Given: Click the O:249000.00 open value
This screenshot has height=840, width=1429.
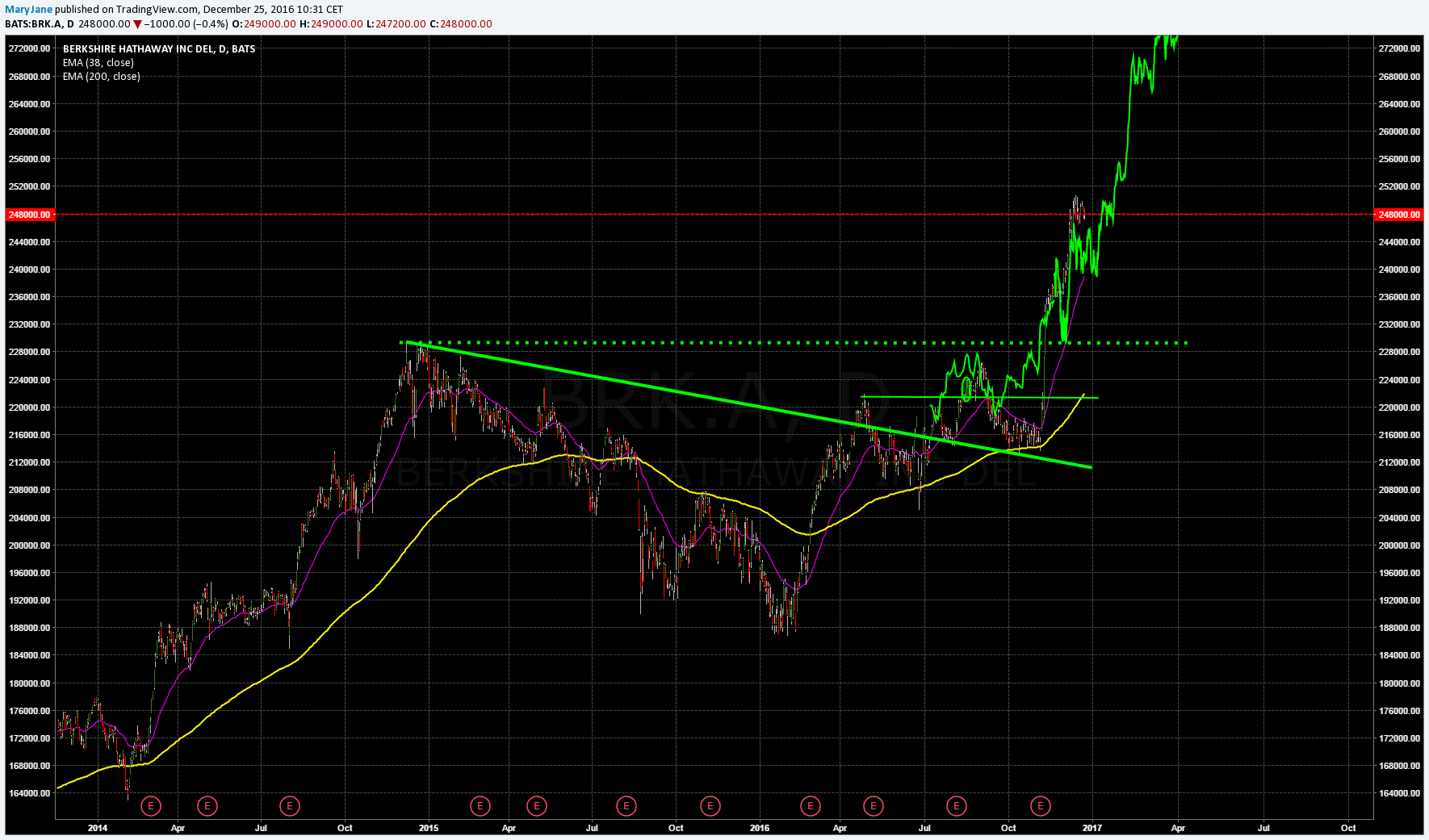Looking at the screenshot, I should (x=264, y=24).
